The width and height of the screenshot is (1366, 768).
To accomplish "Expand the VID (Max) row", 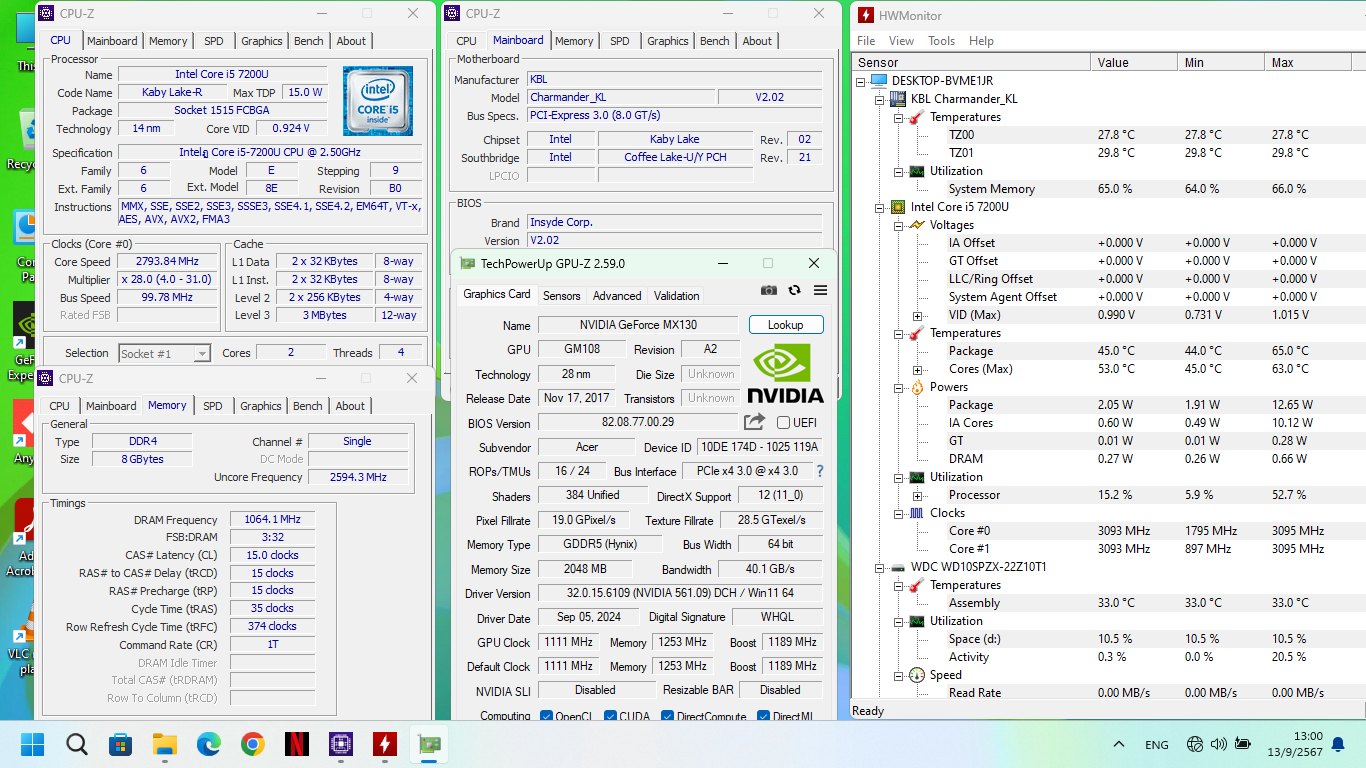I will point(917,315).
